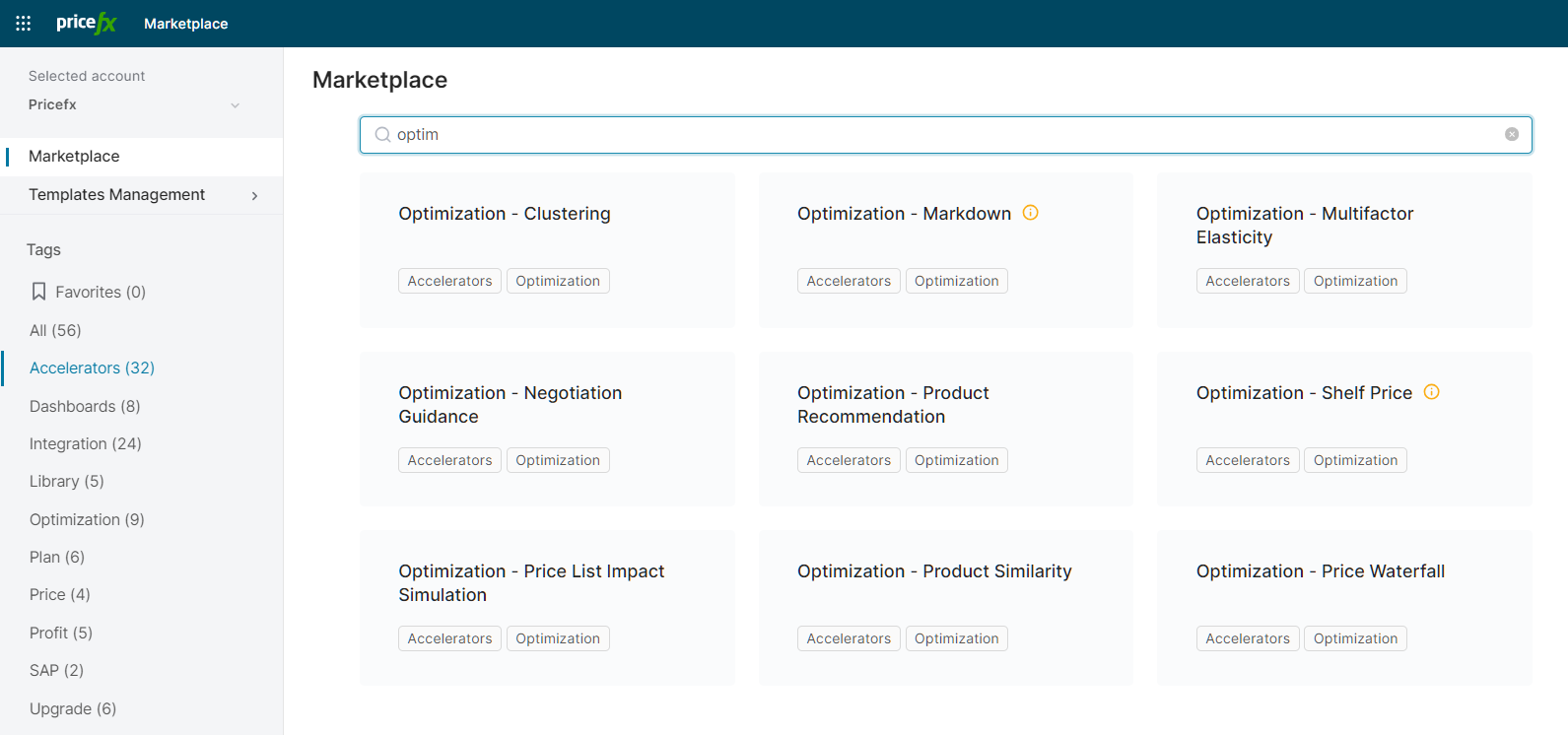Filter by Dashboards (8) tag

[85, 406]
